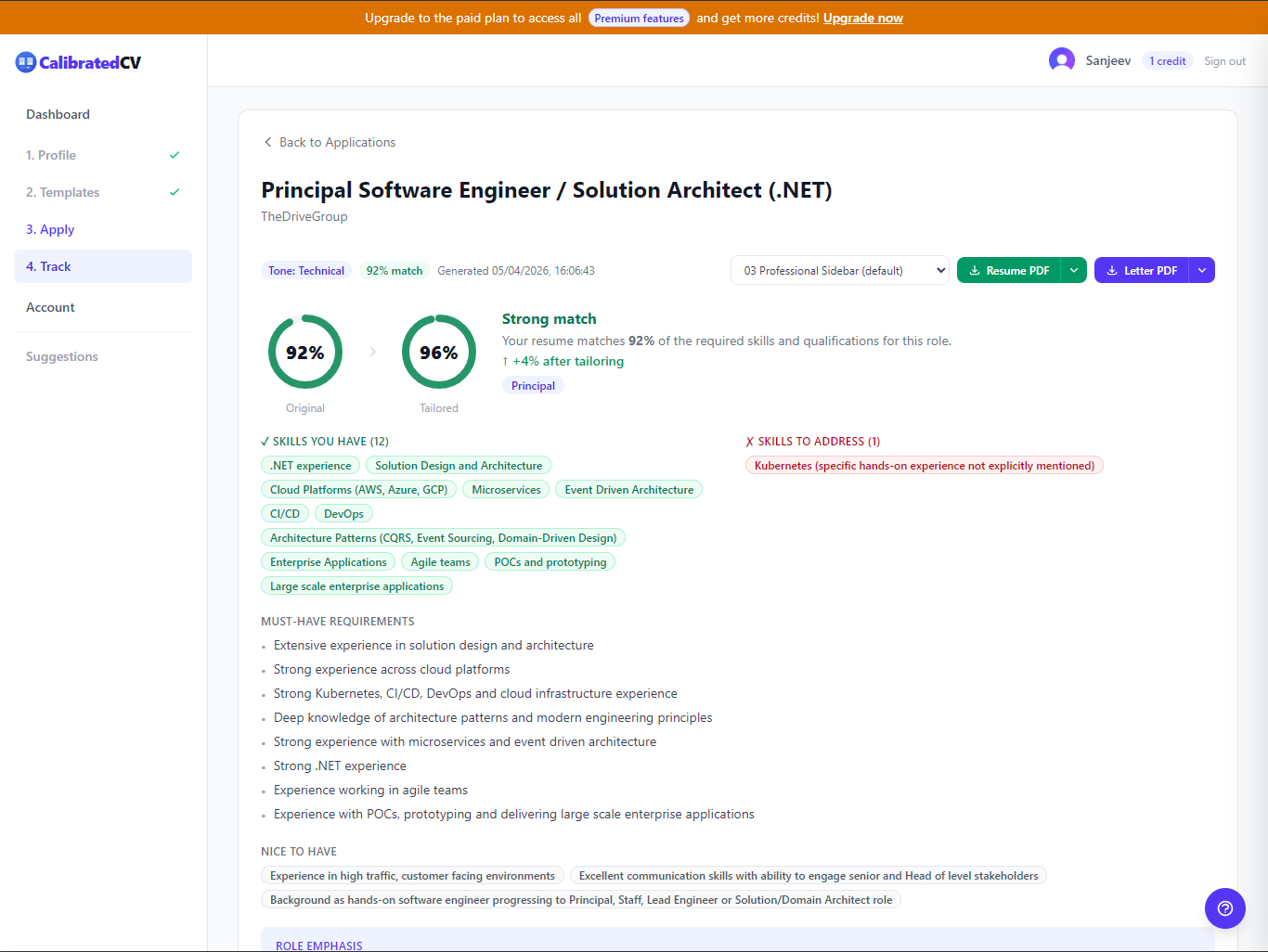1268x952 pixels.
Task: Click download icon on Resume PDF button
Action: coord(975,271)
